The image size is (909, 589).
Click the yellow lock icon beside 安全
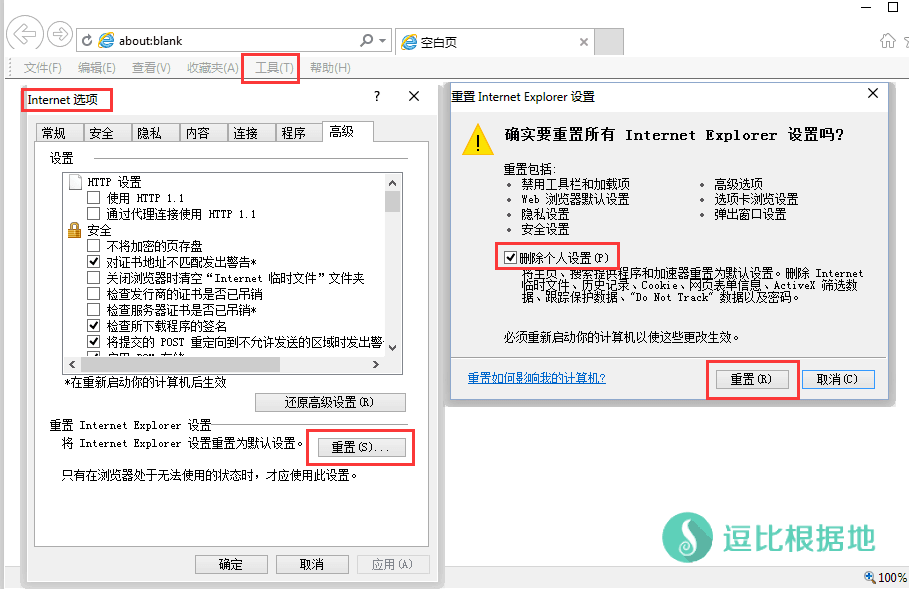point(74,230)
